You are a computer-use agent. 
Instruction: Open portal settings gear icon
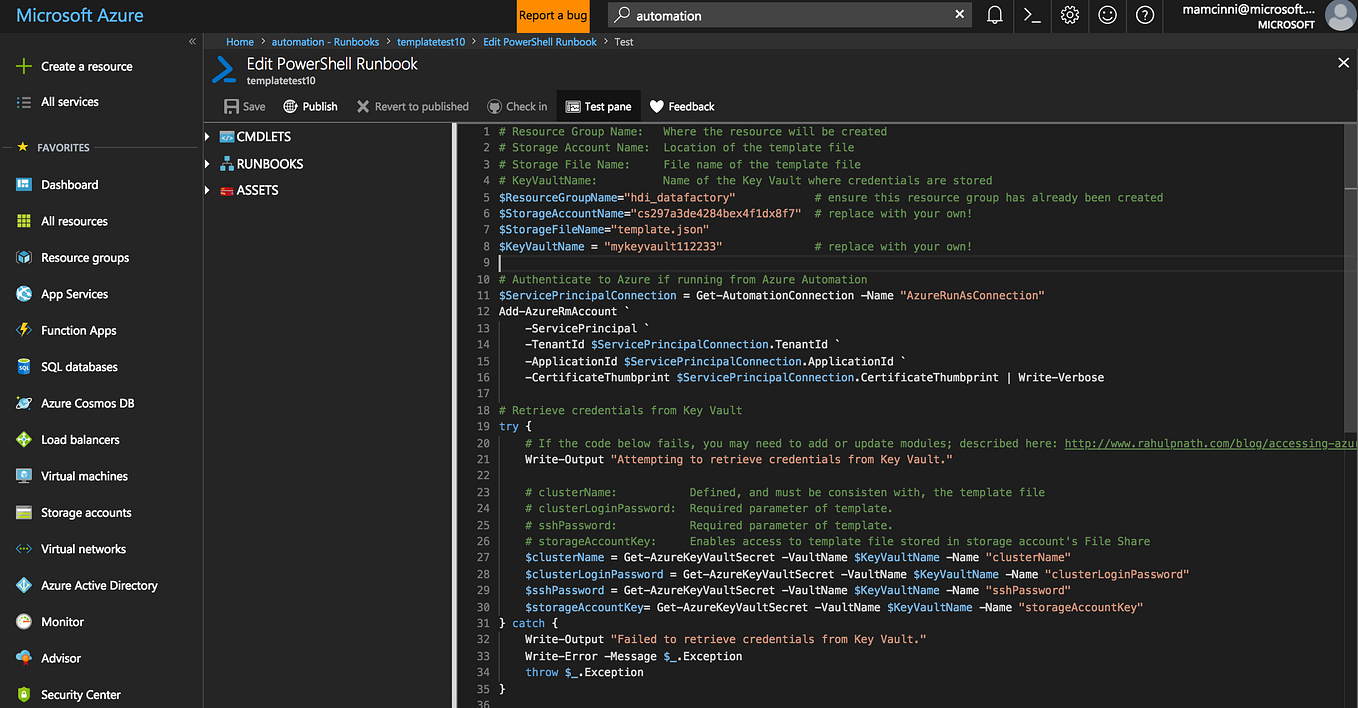pos(1070,15)
